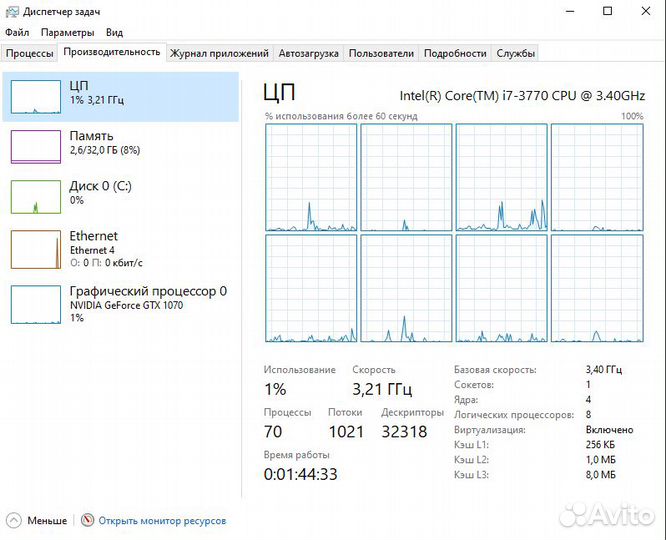The height and width of the screenshot is (540, 666).
Task: Click the Открыть монитор ресурсов link
Action: [x=162, y=520]
